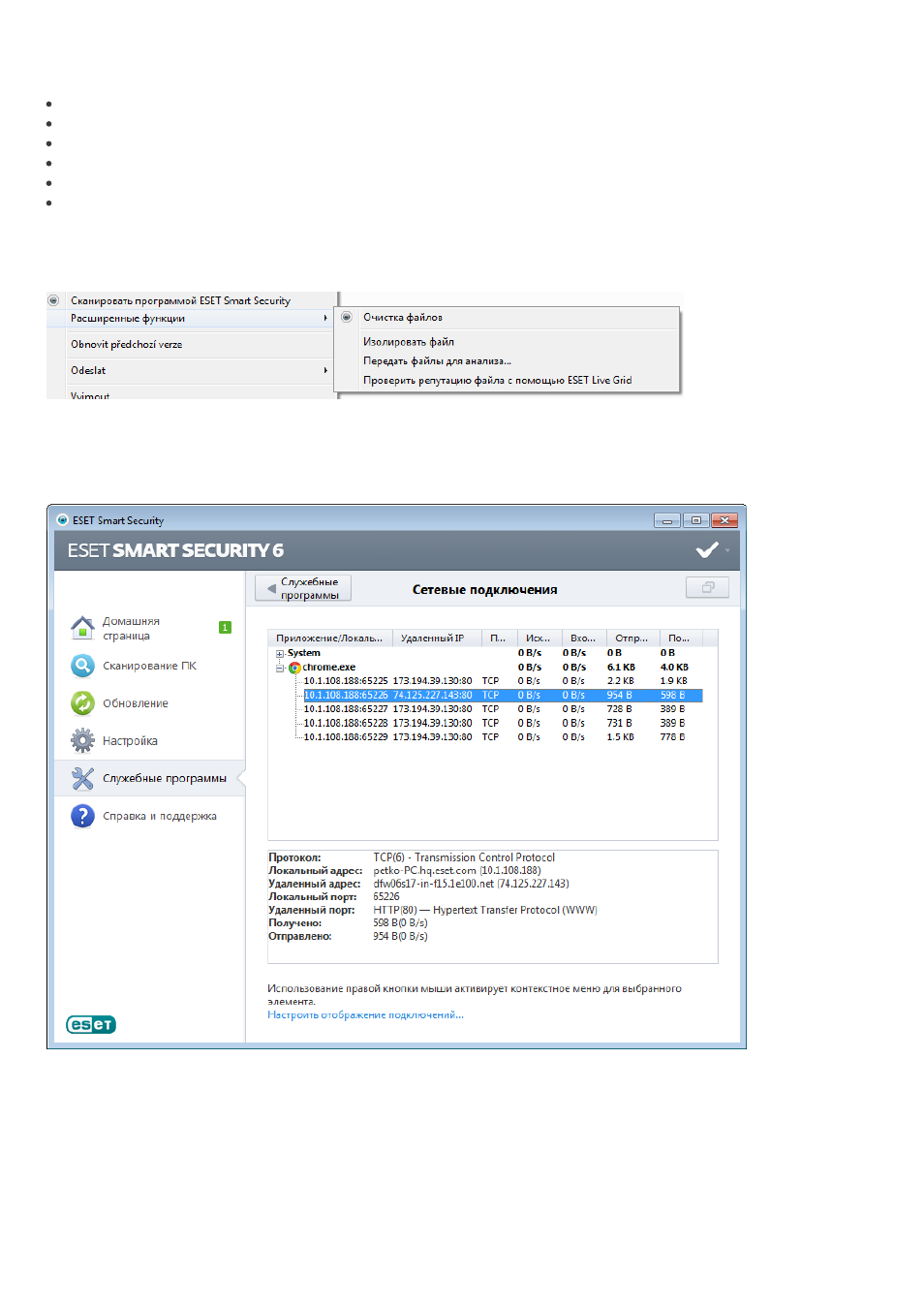Sort by the По... column header
The height and width of the screenshot is (1308, 924).
pos(681,638)
